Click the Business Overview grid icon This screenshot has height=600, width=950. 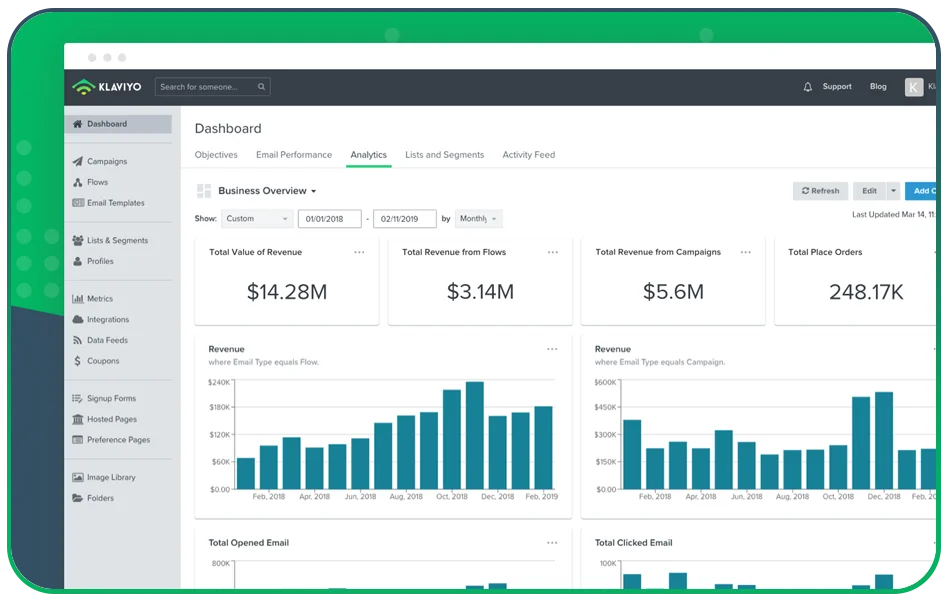[204, 191]
